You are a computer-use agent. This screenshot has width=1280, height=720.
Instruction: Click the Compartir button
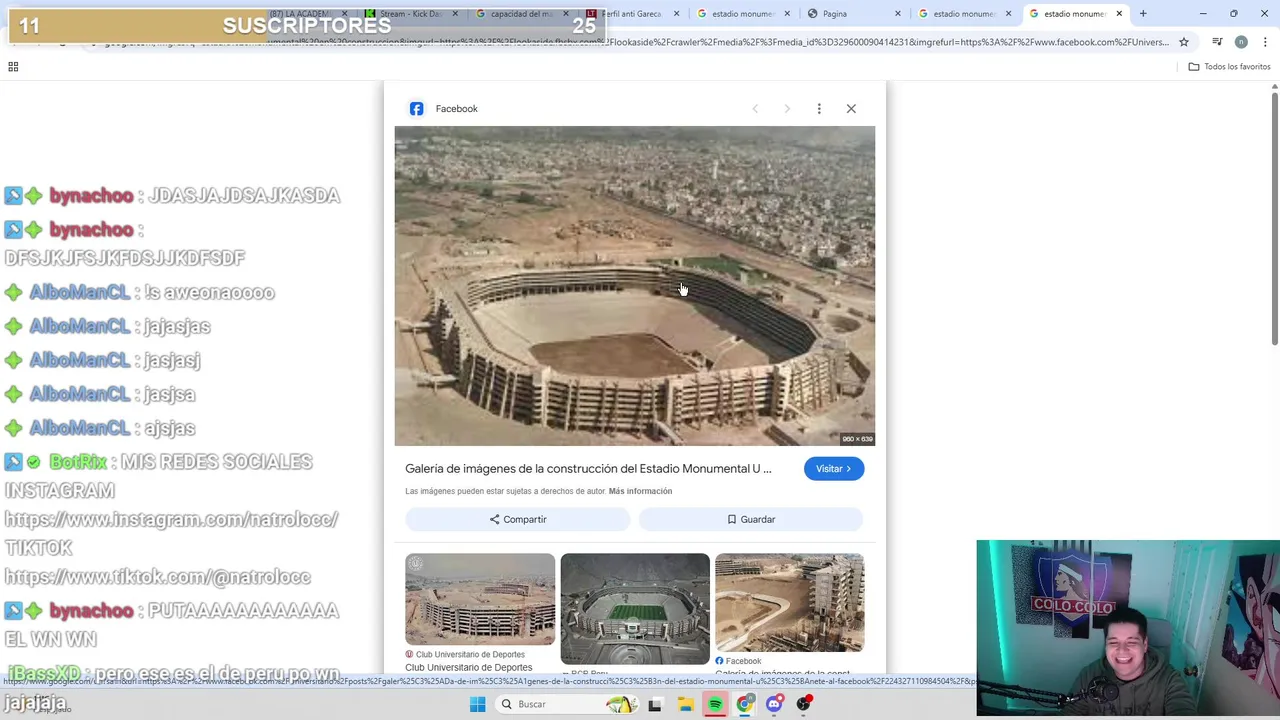(x=517, y=519)
